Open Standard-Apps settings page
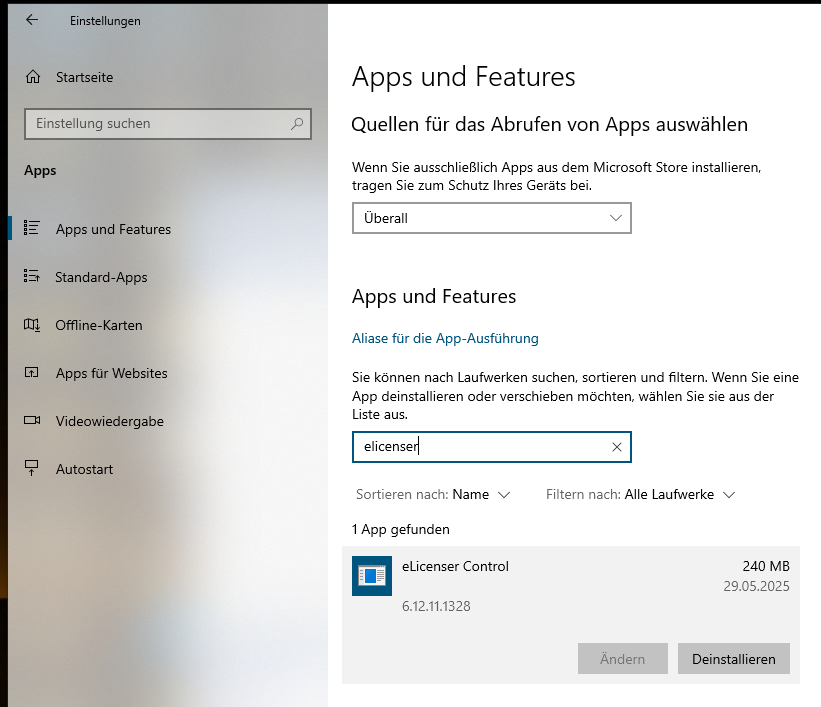Screen dimensions: 821x707 click(x=168, y=277)
